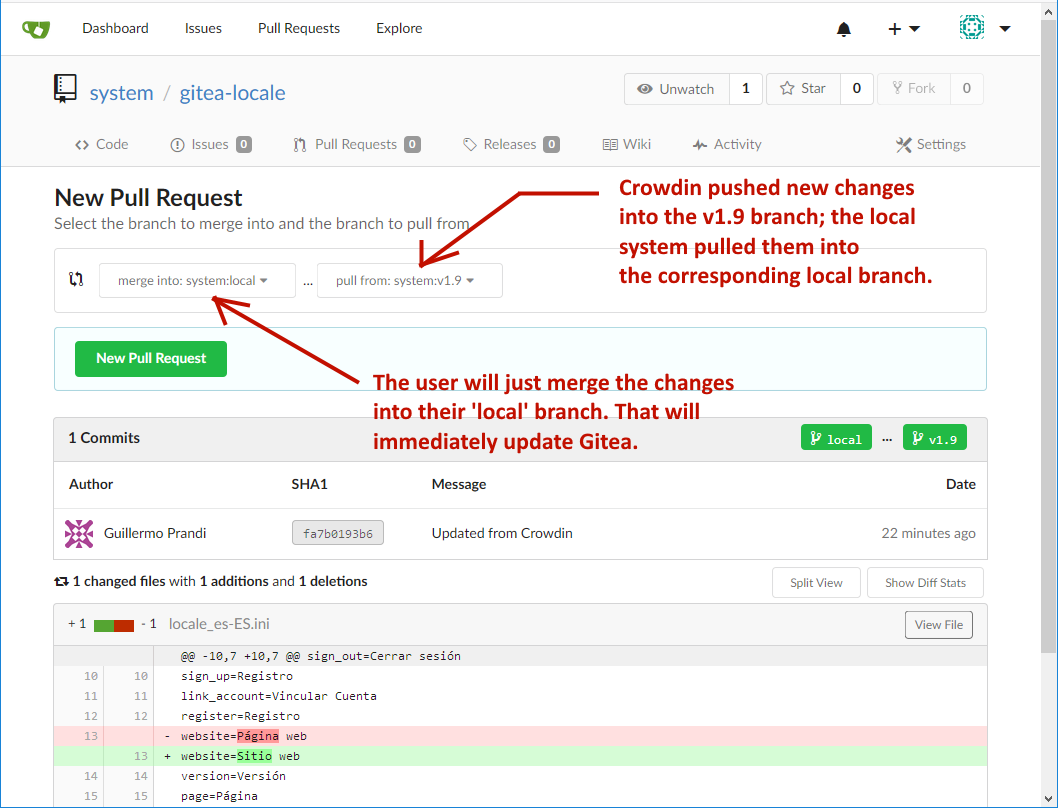The image size is (1058, 808).
Task: Click the line 'link_account=Vincular Cuenta'
Action: [520, 696]
